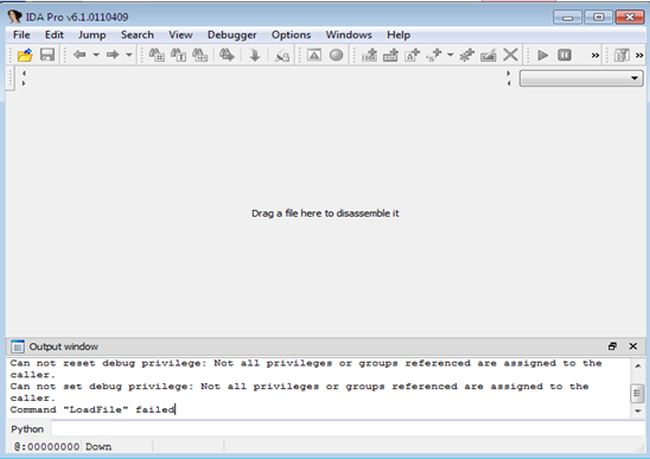650x459 pixels.
Task: Click 'Can not set debug privilege' line
Action: coord(299,392)
